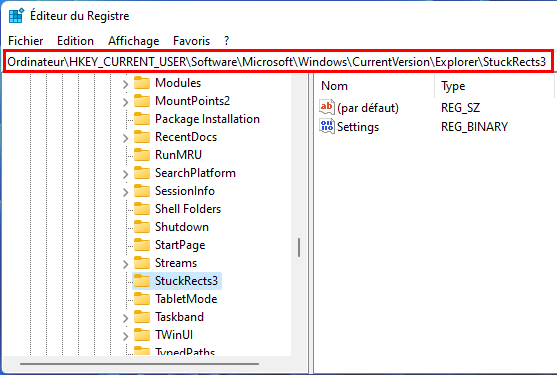Viewport: 557px width, 375px height.
Task: Click the tree pane horizontal scrollbar
Action: point(139,364)
